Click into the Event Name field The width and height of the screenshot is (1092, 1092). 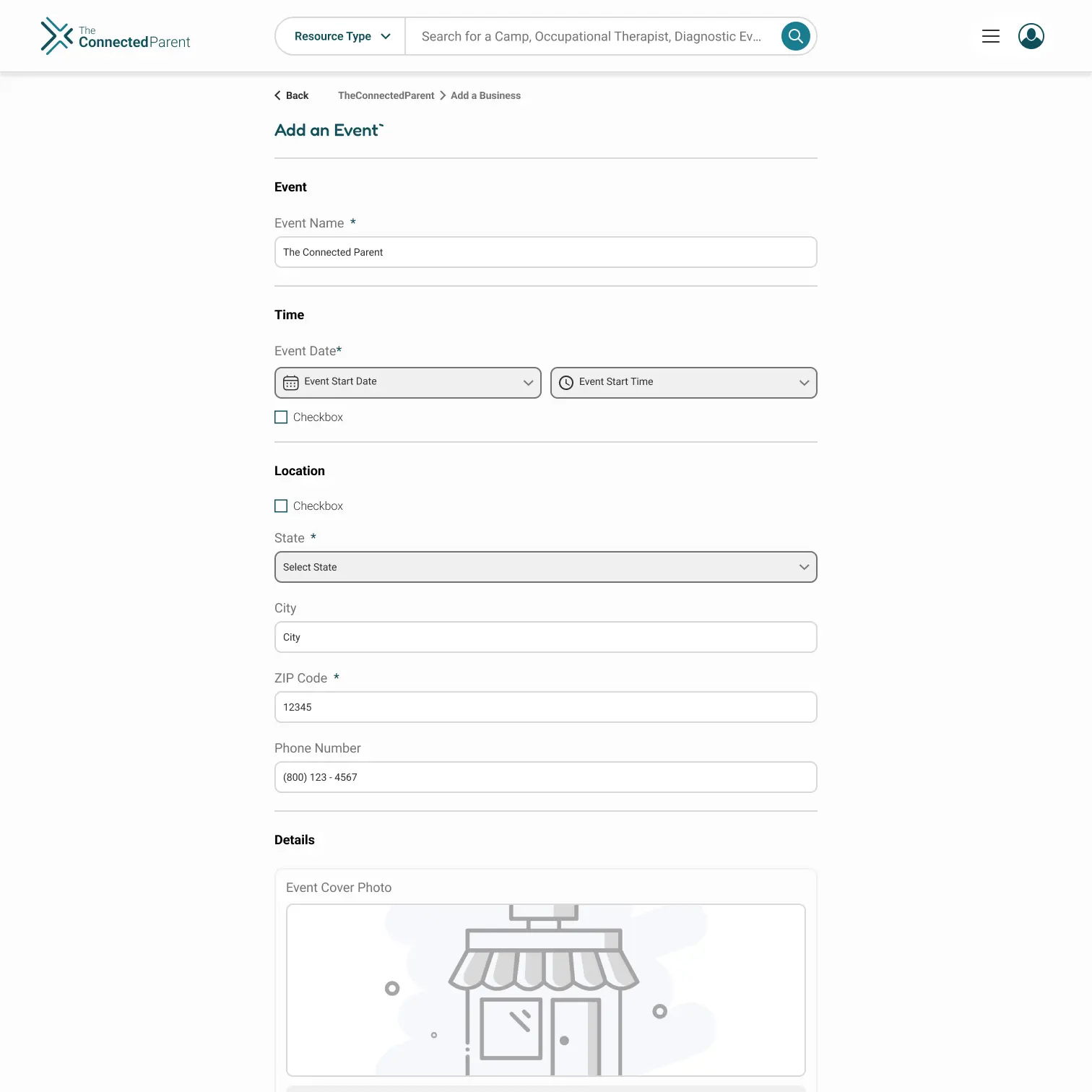[545, 252]
